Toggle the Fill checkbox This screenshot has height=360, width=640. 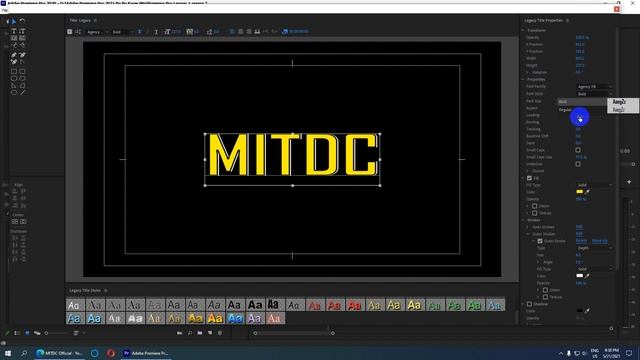pyautogui.click(x=529, y=178)
